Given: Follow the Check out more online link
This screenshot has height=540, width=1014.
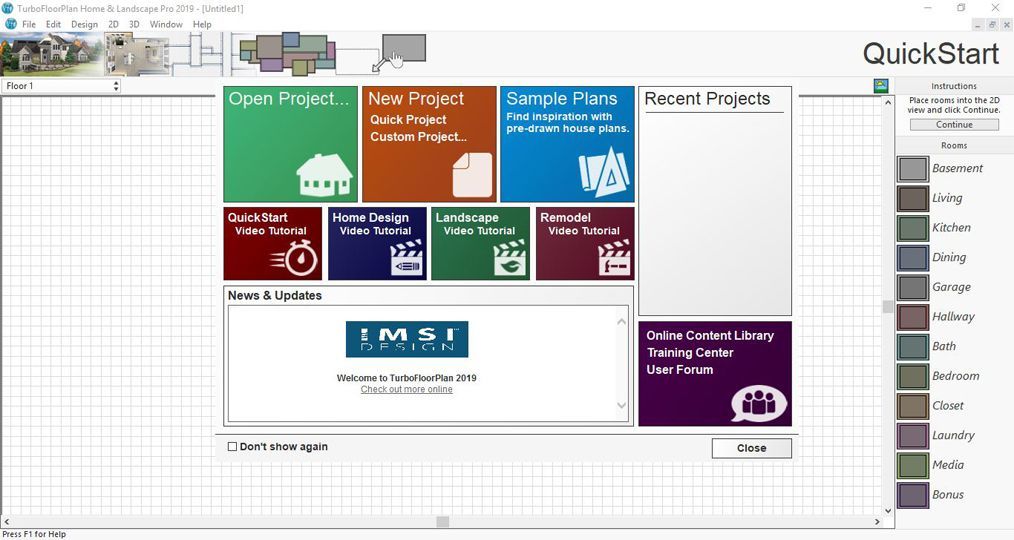Looking at the screenshot, I should 407,389.
